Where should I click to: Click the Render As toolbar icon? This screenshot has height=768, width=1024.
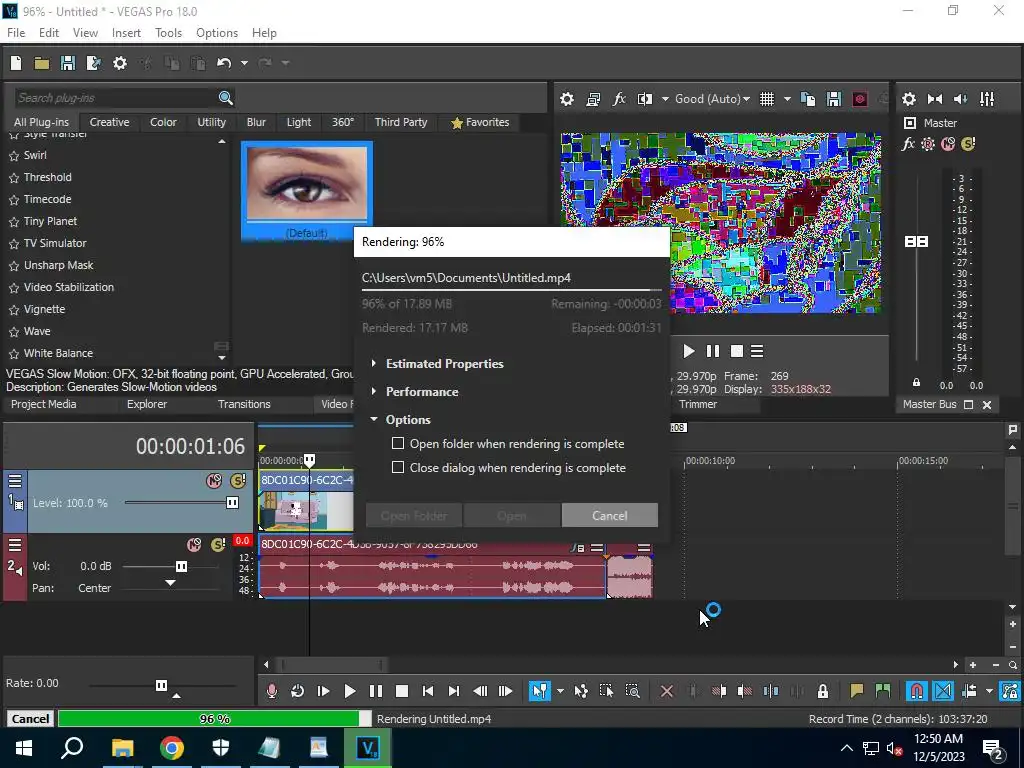93,63
